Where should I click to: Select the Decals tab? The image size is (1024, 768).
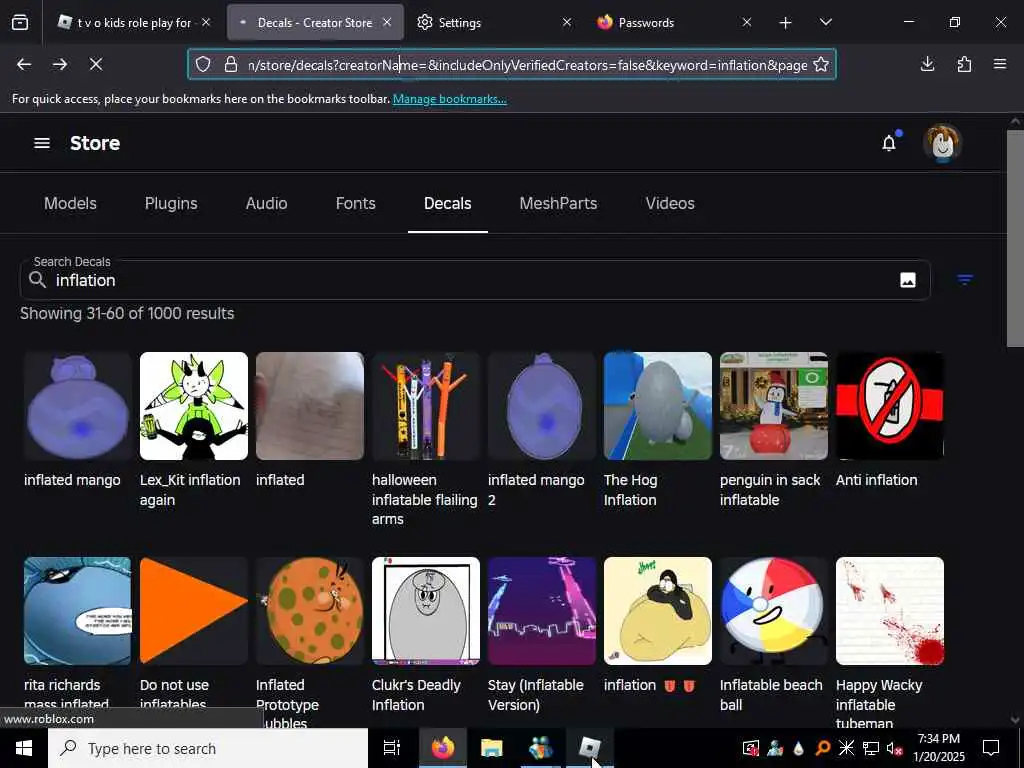click(x=447, y=203)
